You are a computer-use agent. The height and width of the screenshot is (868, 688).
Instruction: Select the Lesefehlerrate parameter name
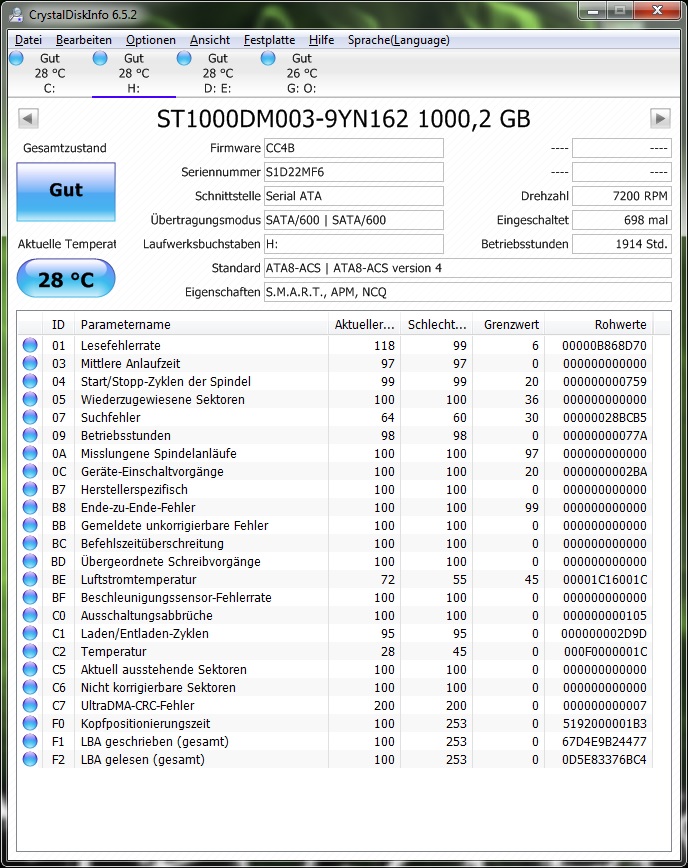point(121,345)
